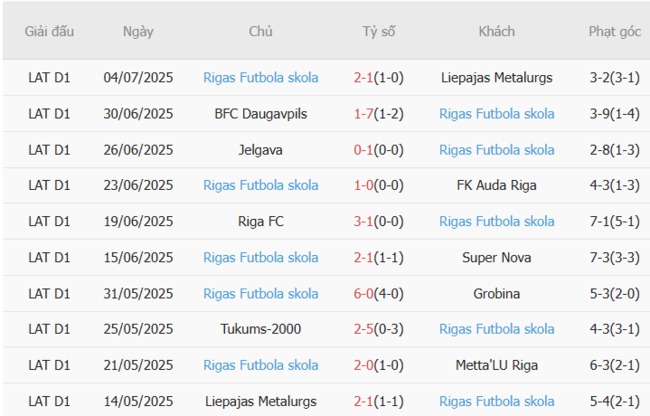Open the Super Nova team link
The image size is (650, 416).
[x=496, y=257]
